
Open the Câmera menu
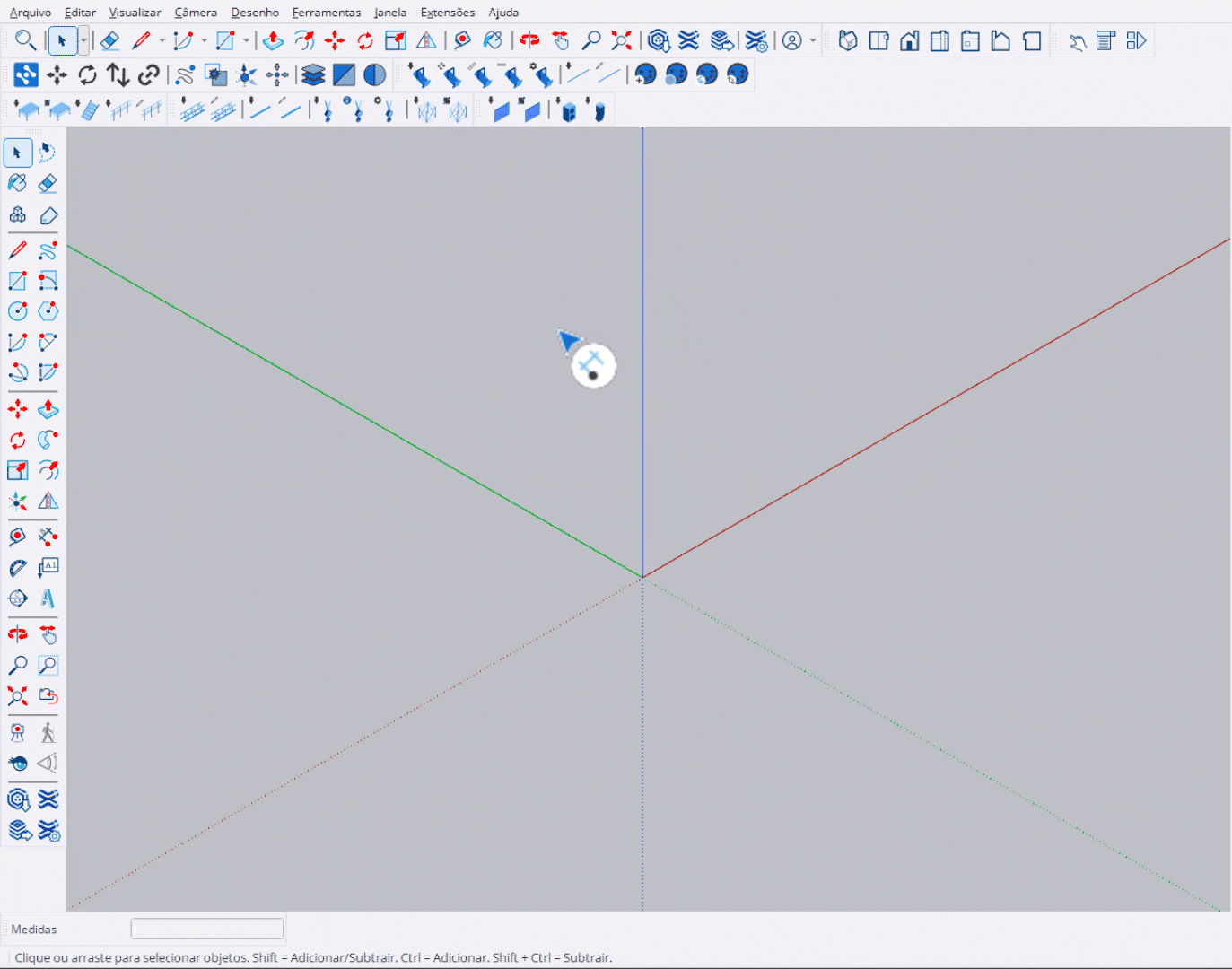pos(196,13)
